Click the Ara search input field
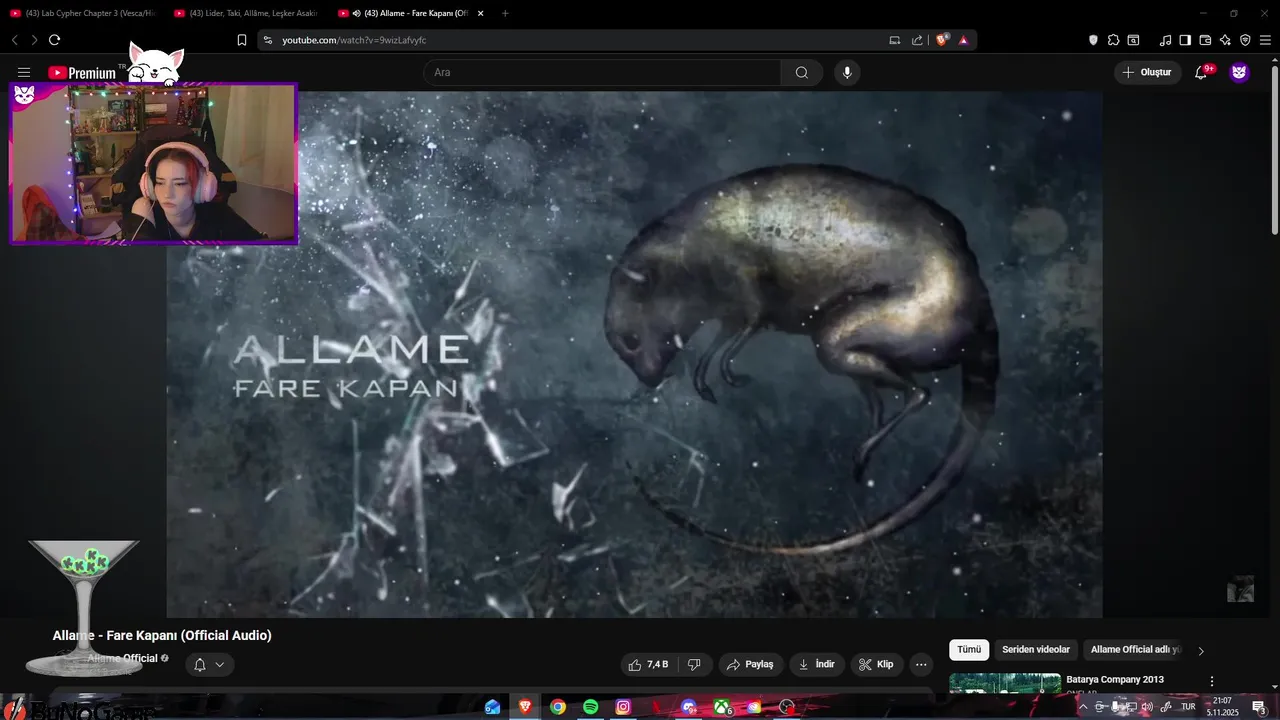The width and height of the screenshot is (1280, 720). click(602, 72)
